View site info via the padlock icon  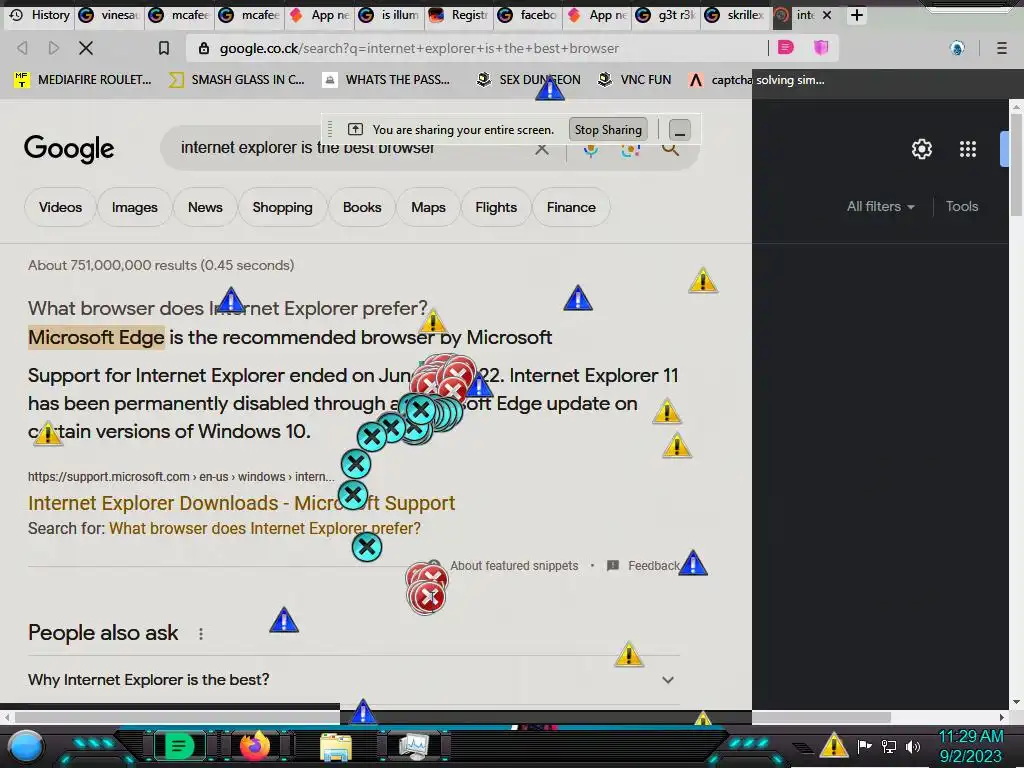tap(204, 48)
